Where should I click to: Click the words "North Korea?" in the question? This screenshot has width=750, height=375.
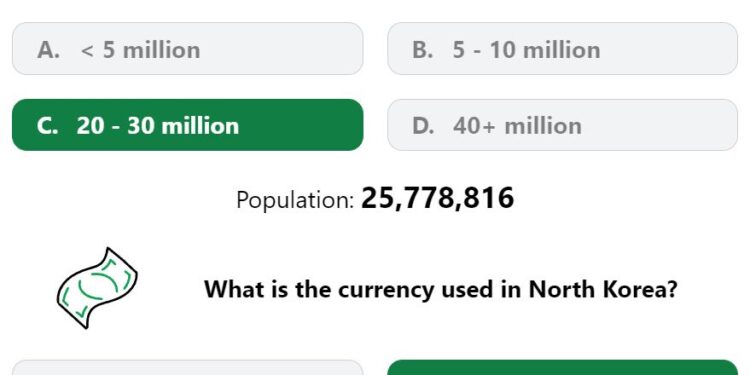[x=603, y=288]
